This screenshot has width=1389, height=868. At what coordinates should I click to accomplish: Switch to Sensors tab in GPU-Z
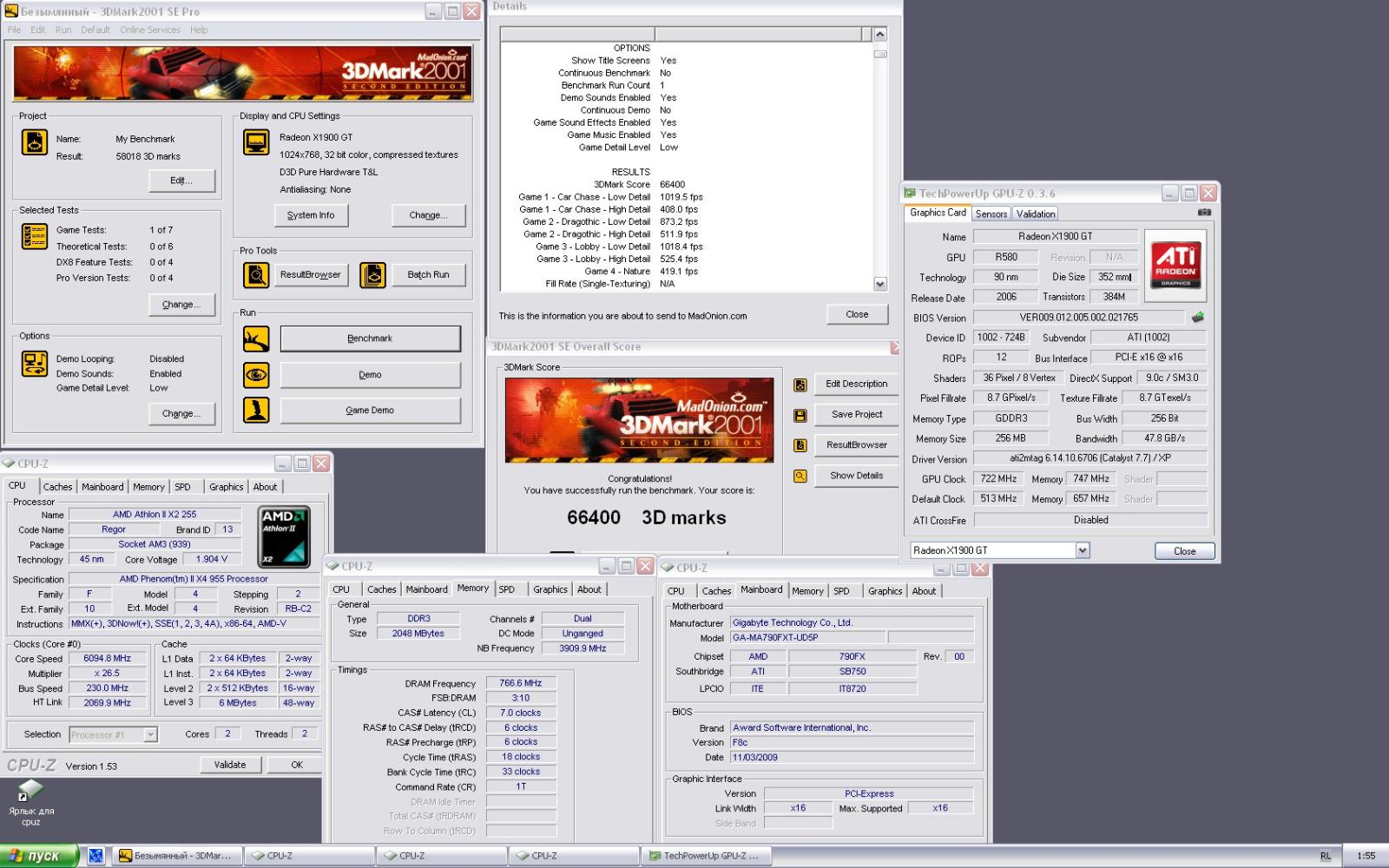click(x=991, y=214)
